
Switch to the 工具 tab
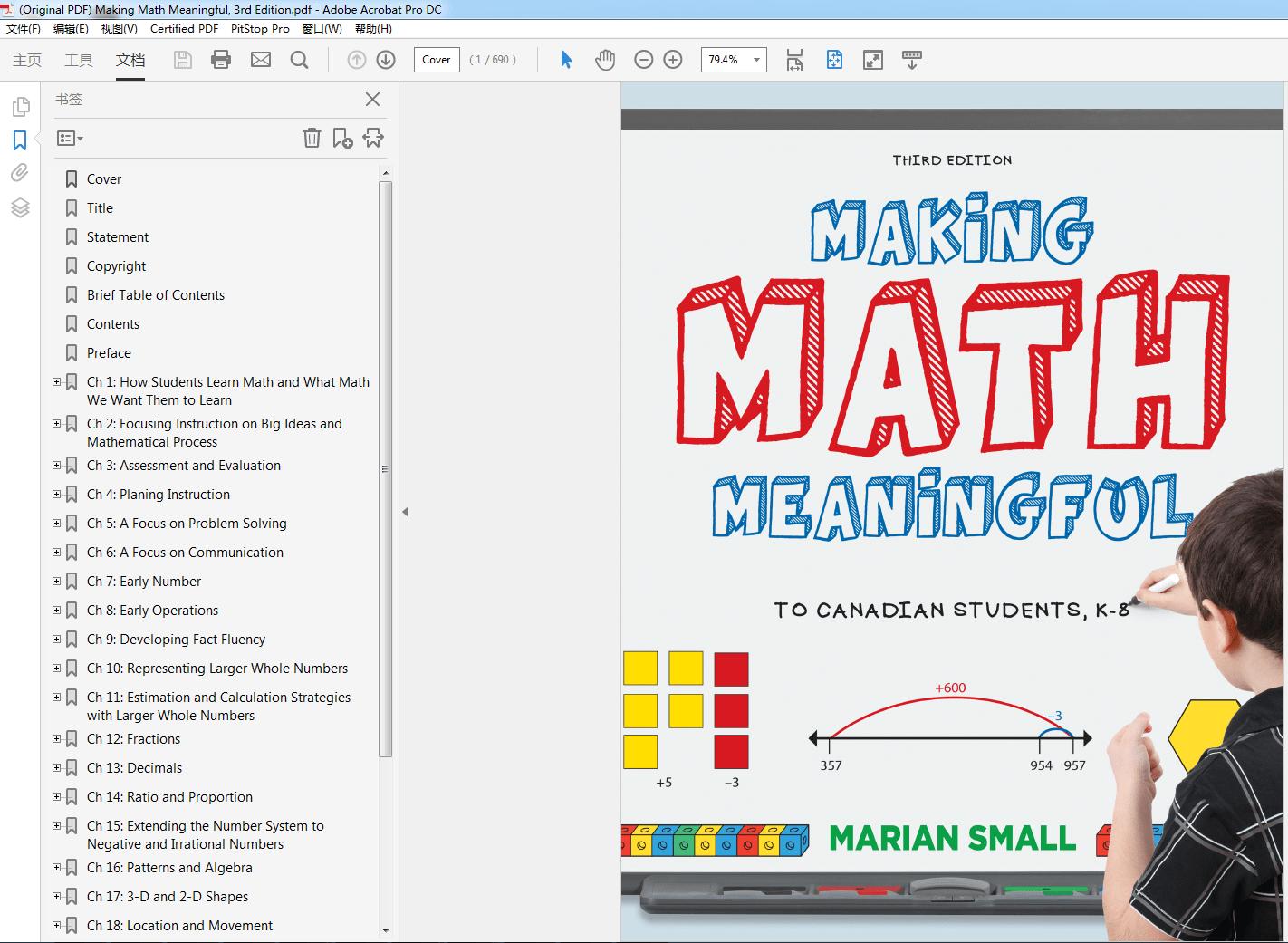coord(79,60)
